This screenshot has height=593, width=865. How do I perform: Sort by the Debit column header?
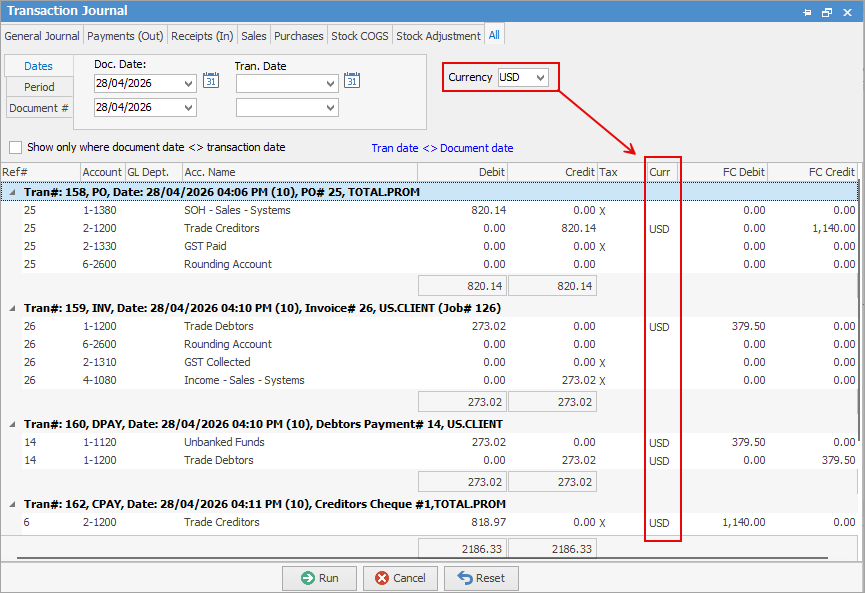pyautogui.click(x=462, y=172)
